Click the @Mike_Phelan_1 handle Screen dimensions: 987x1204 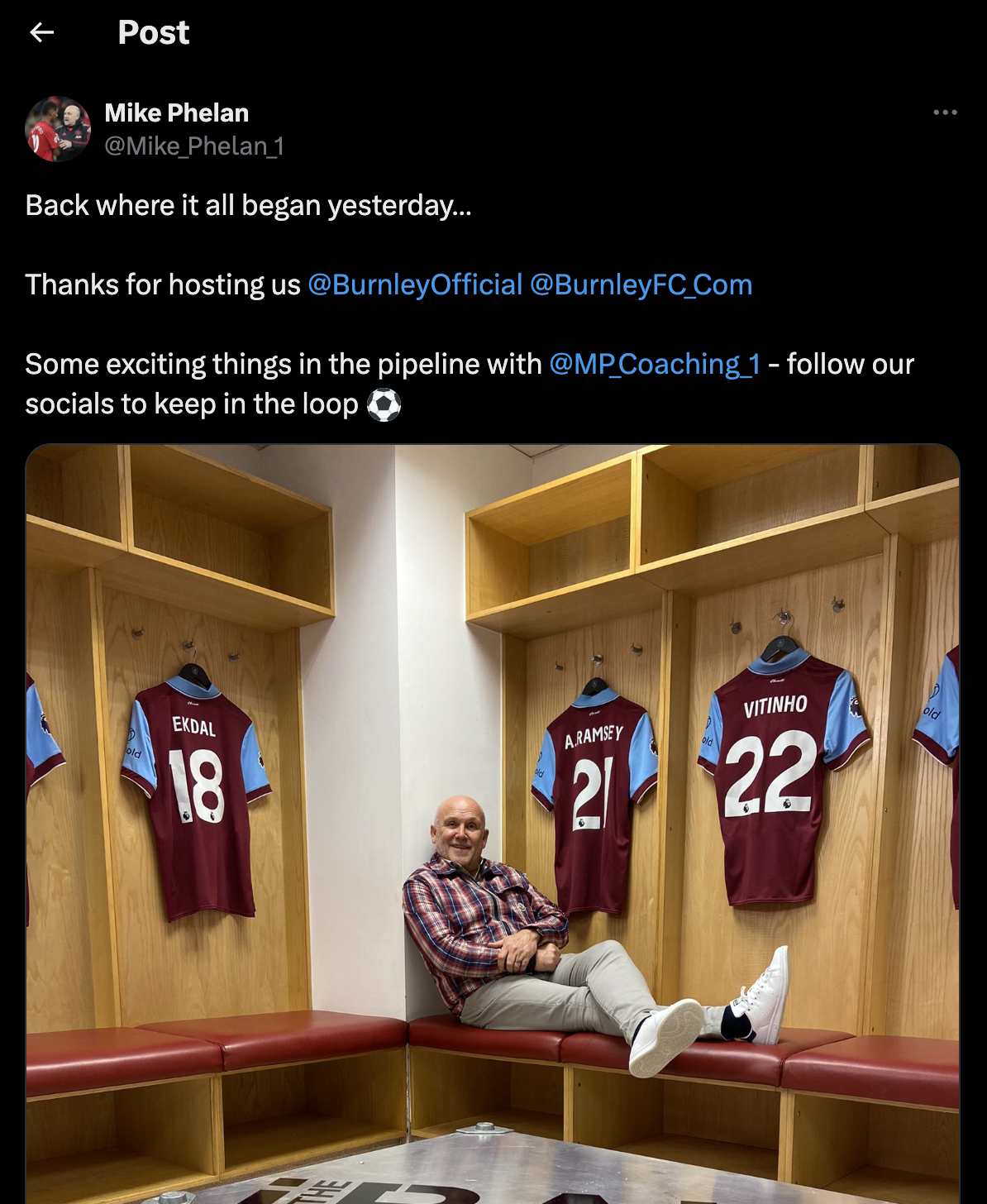pyautogui.click(x=194, y=146)
